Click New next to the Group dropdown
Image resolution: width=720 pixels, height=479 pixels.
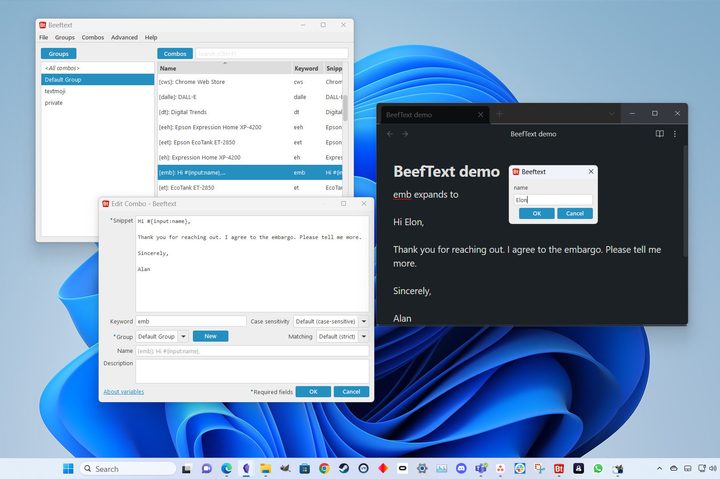(210, 336)
